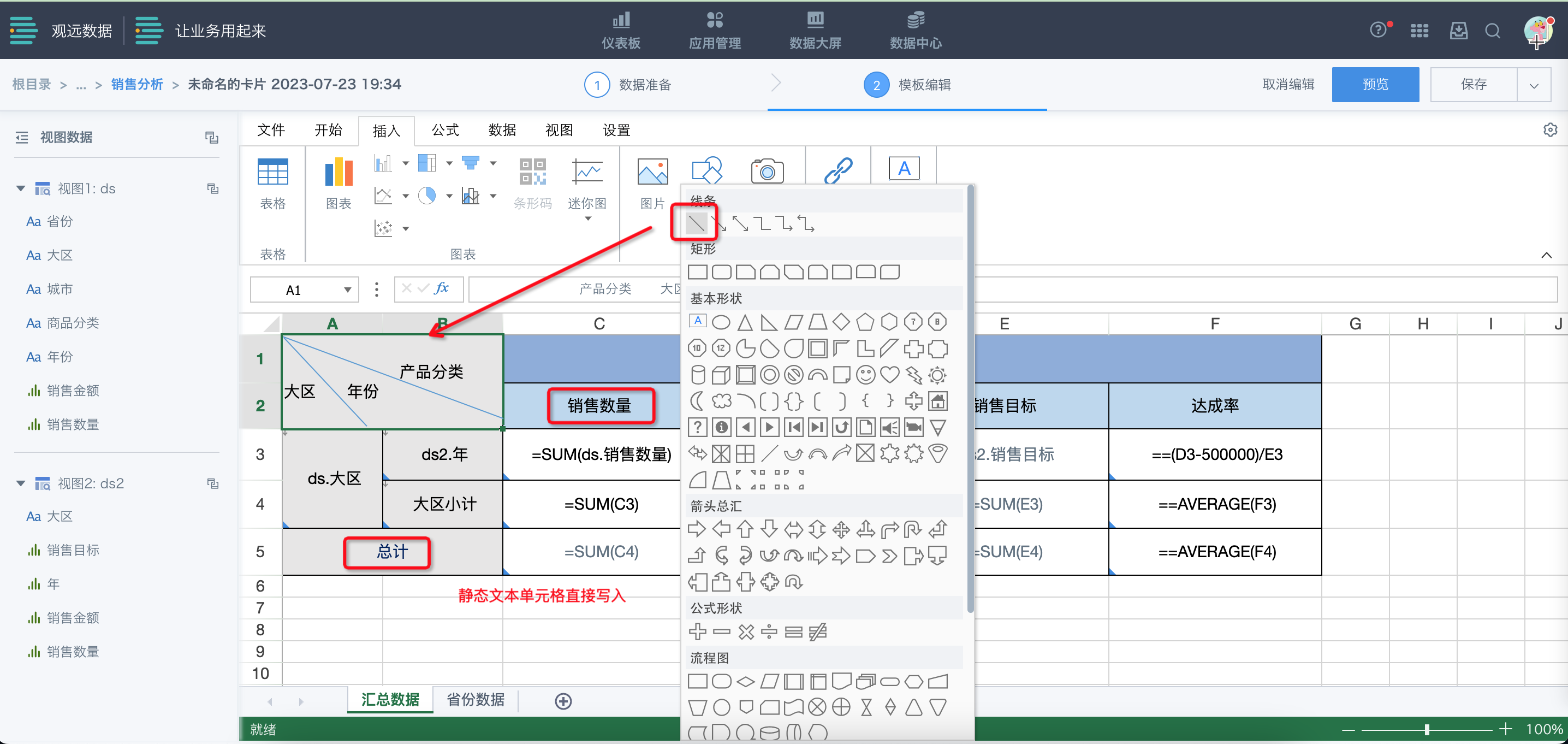
Task: Click the picture insert icon
Action: pyautogui.click(x=652, y=171)
